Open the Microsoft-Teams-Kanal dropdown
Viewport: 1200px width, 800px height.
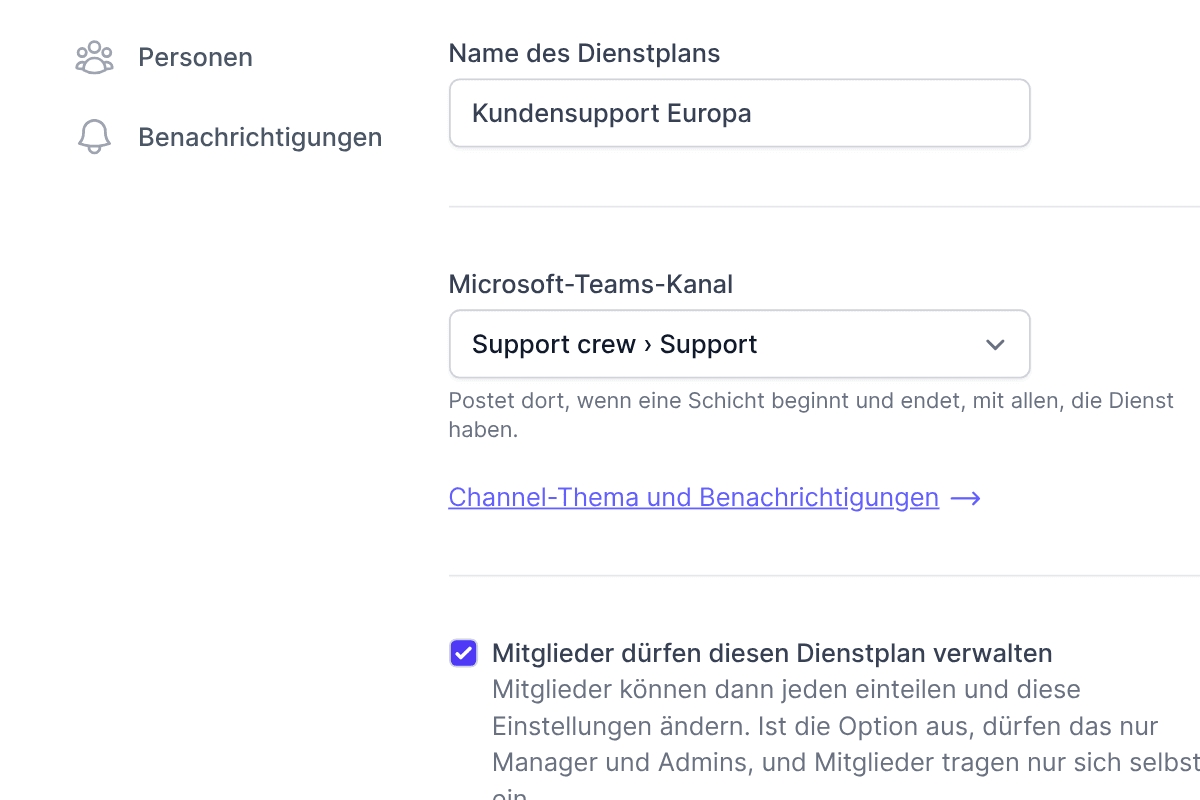pyautogui.click(x=739, y=344)
